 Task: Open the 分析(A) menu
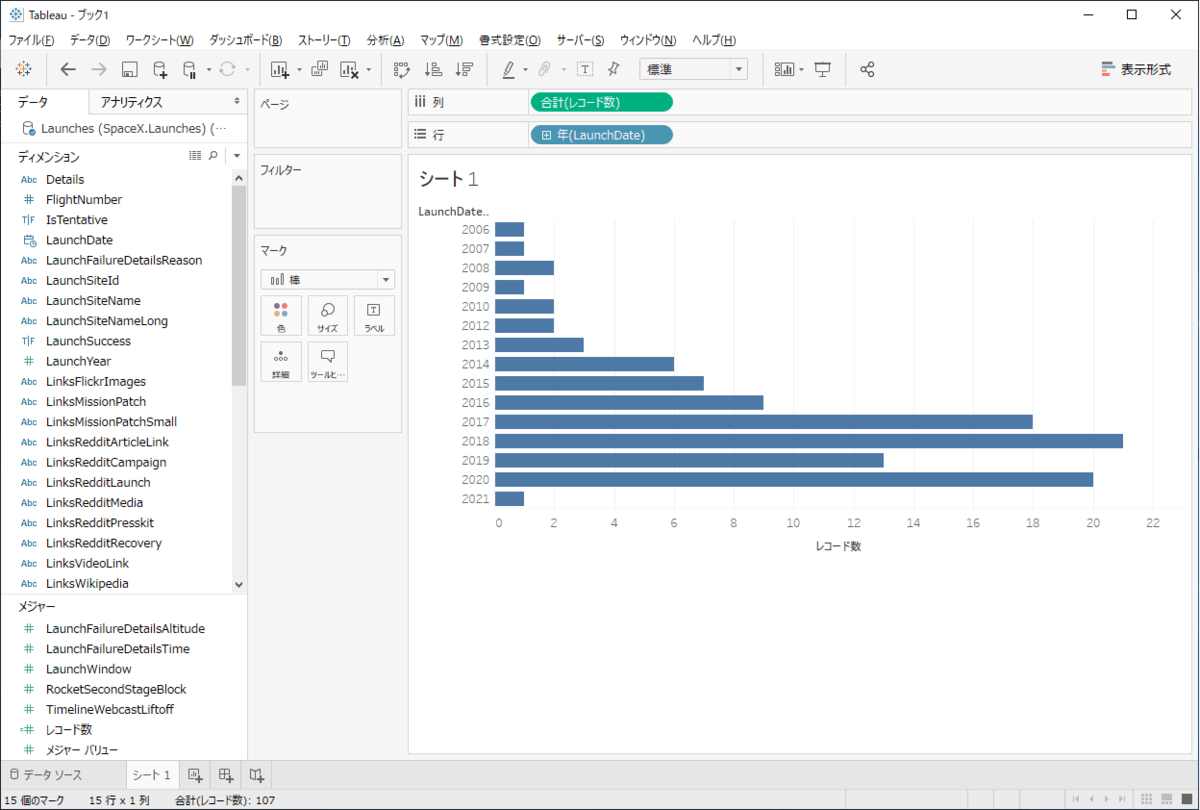[x=385, y=40]
